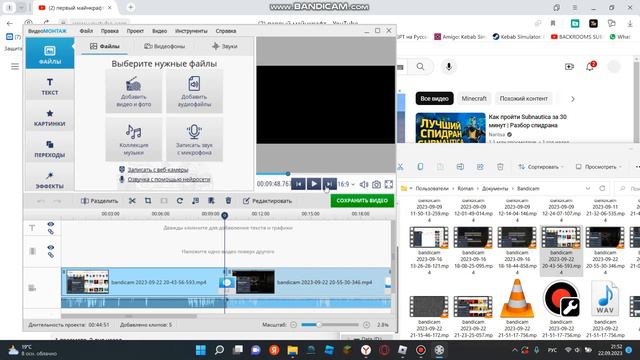The image size is (640, 360).
Task: Click the trash delete icon in timeline toolbar
Action: pyautogui.click(x=228, y=200)
